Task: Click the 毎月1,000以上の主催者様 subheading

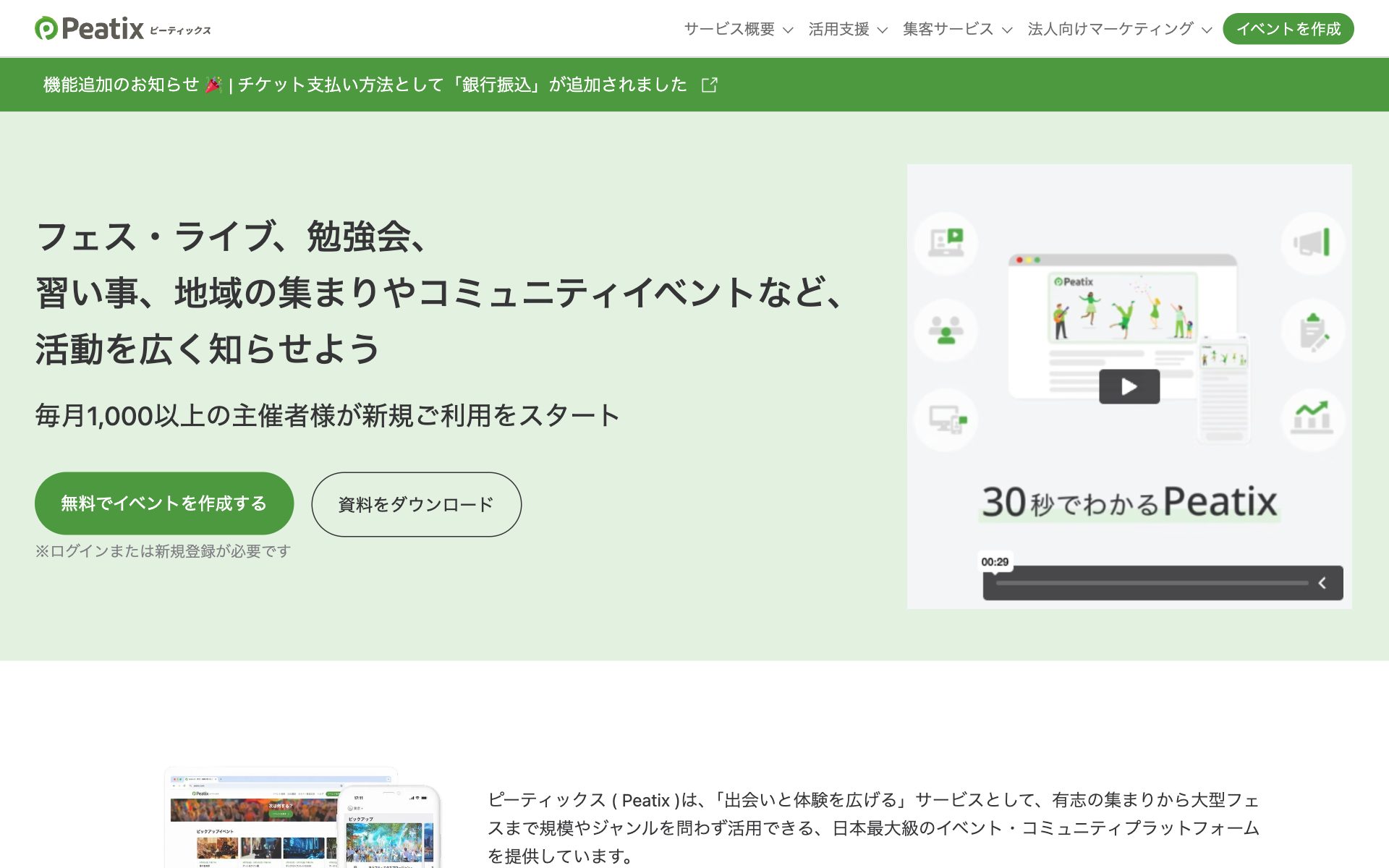Action: 327,415
